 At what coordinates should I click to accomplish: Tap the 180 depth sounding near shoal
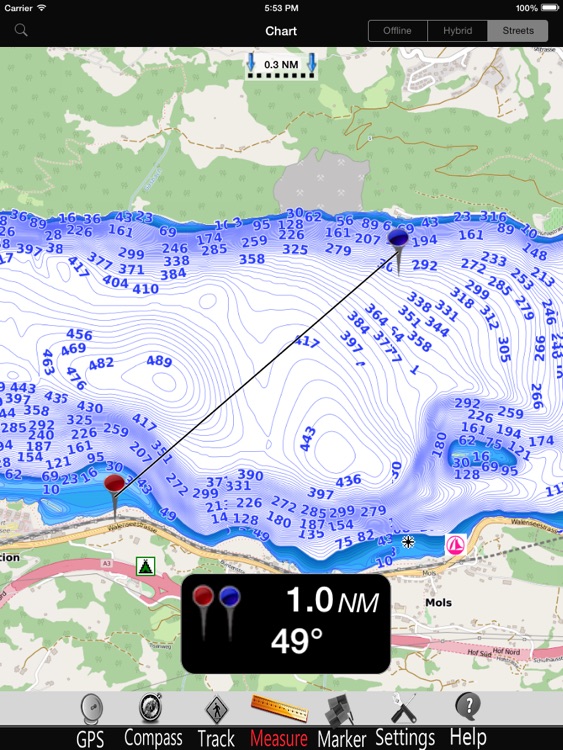click(439, 445)
